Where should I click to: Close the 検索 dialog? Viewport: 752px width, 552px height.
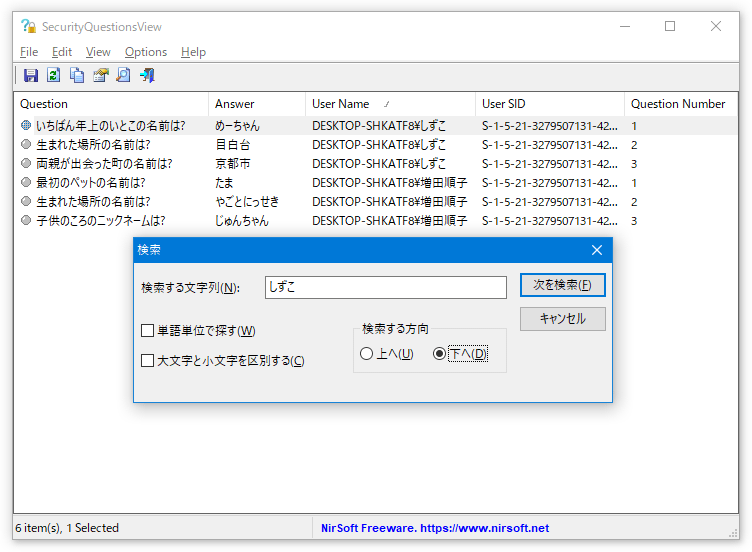point(597,250)
